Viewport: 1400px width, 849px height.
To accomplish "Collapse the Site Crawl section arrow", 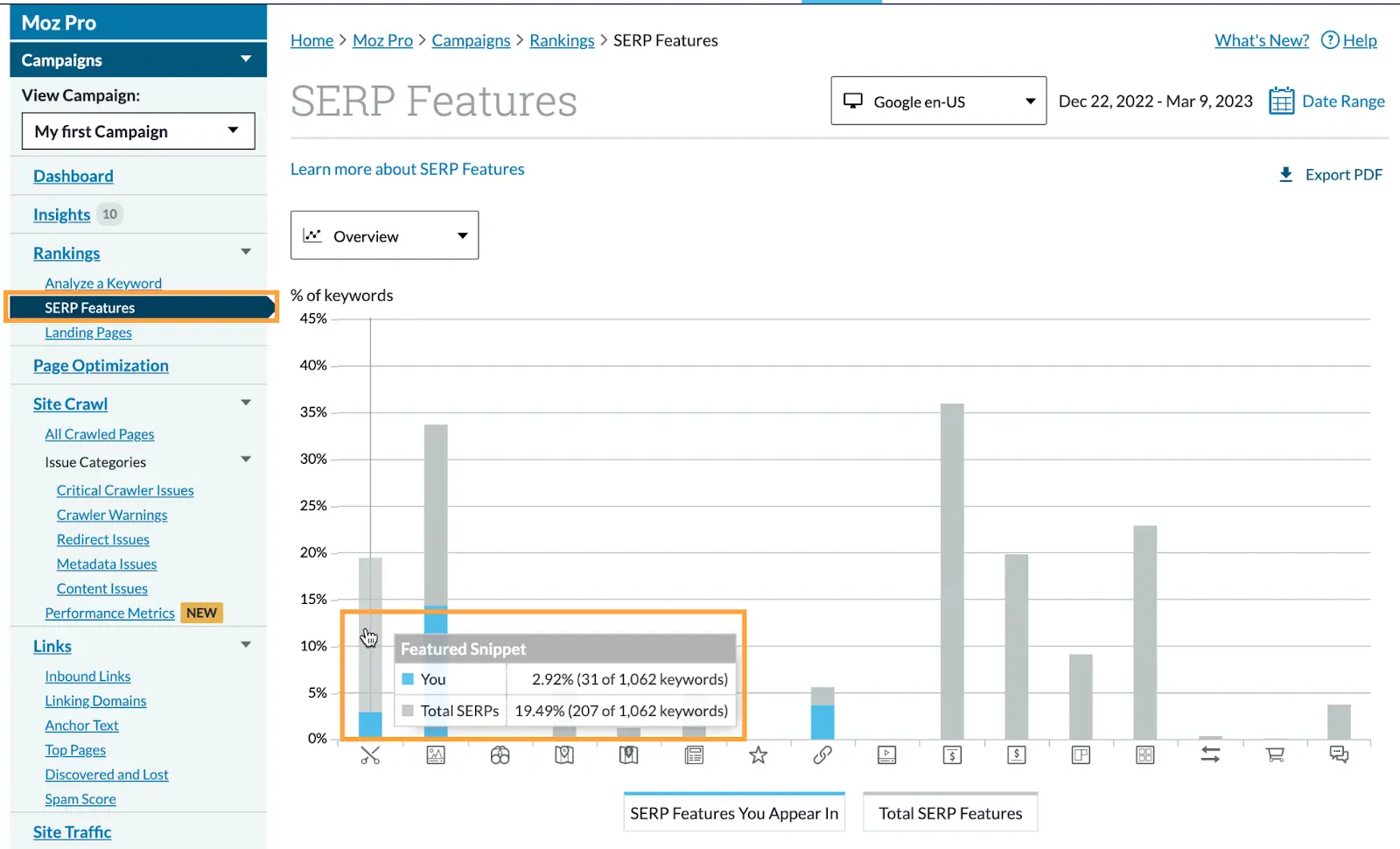I will click(x=246, y=403).
